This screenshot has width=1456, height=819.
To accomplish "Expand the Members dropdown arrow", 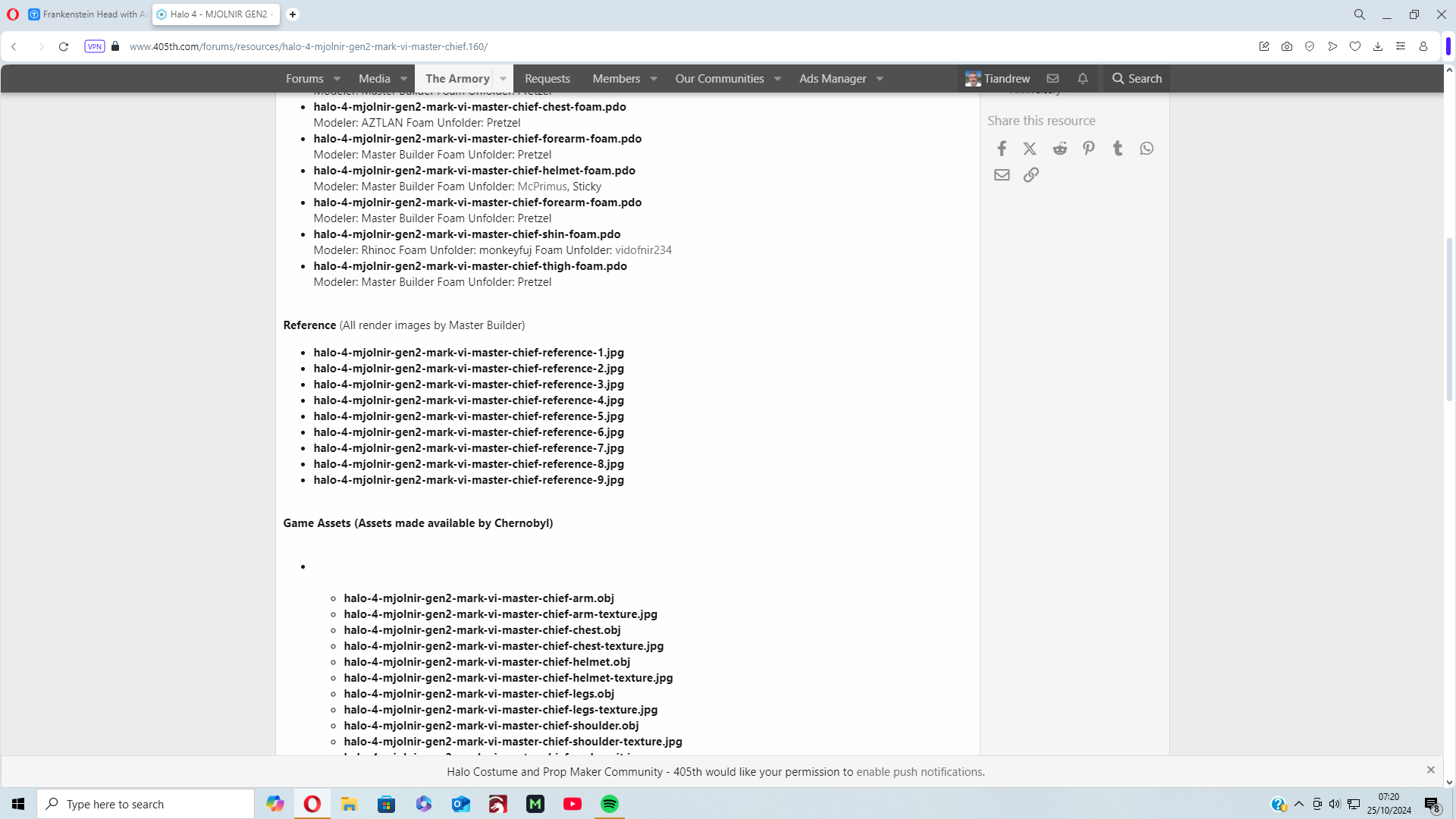I will coord(654,79).
